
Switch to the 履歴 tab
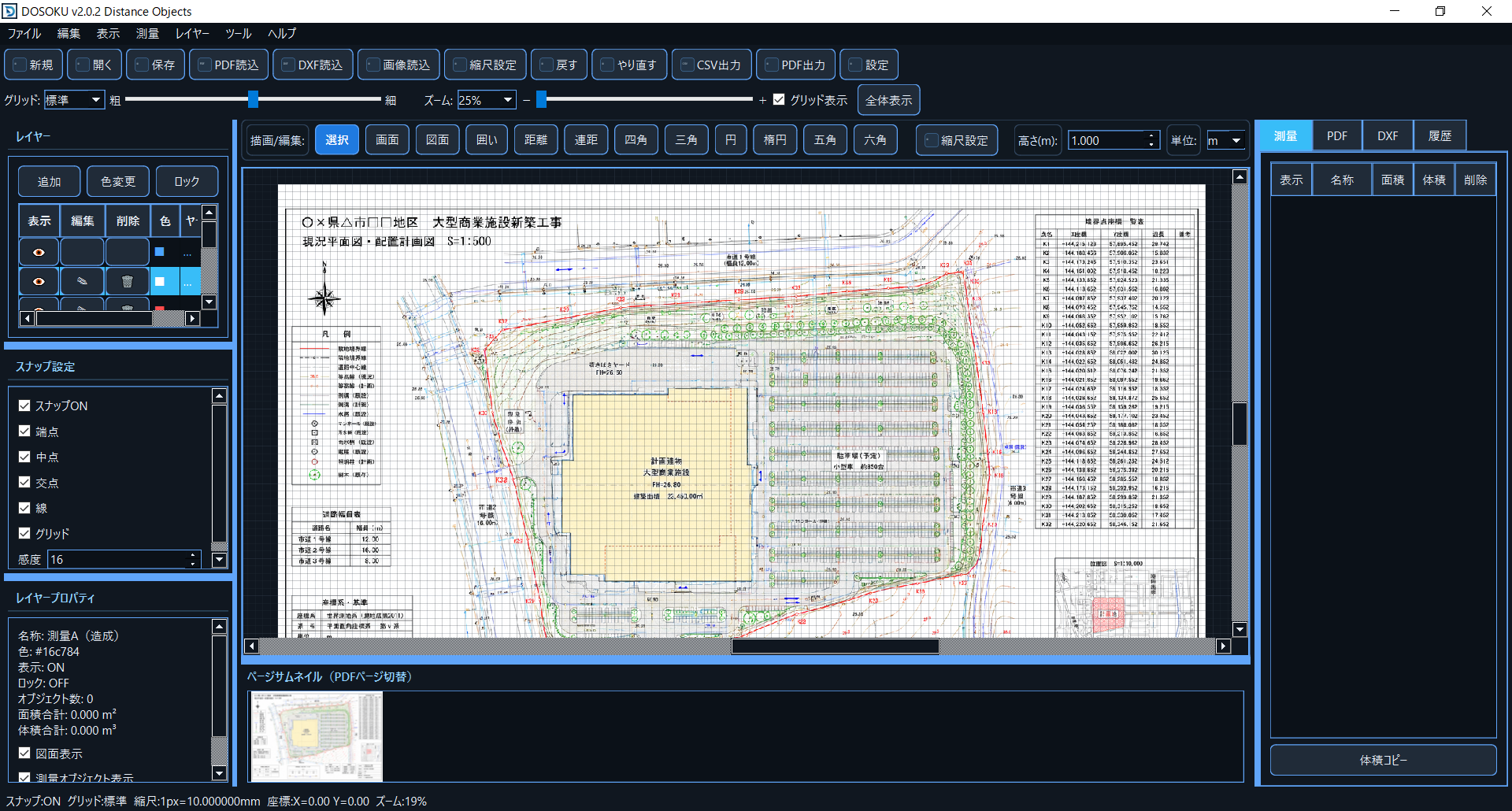click(x=1440, y=135)
